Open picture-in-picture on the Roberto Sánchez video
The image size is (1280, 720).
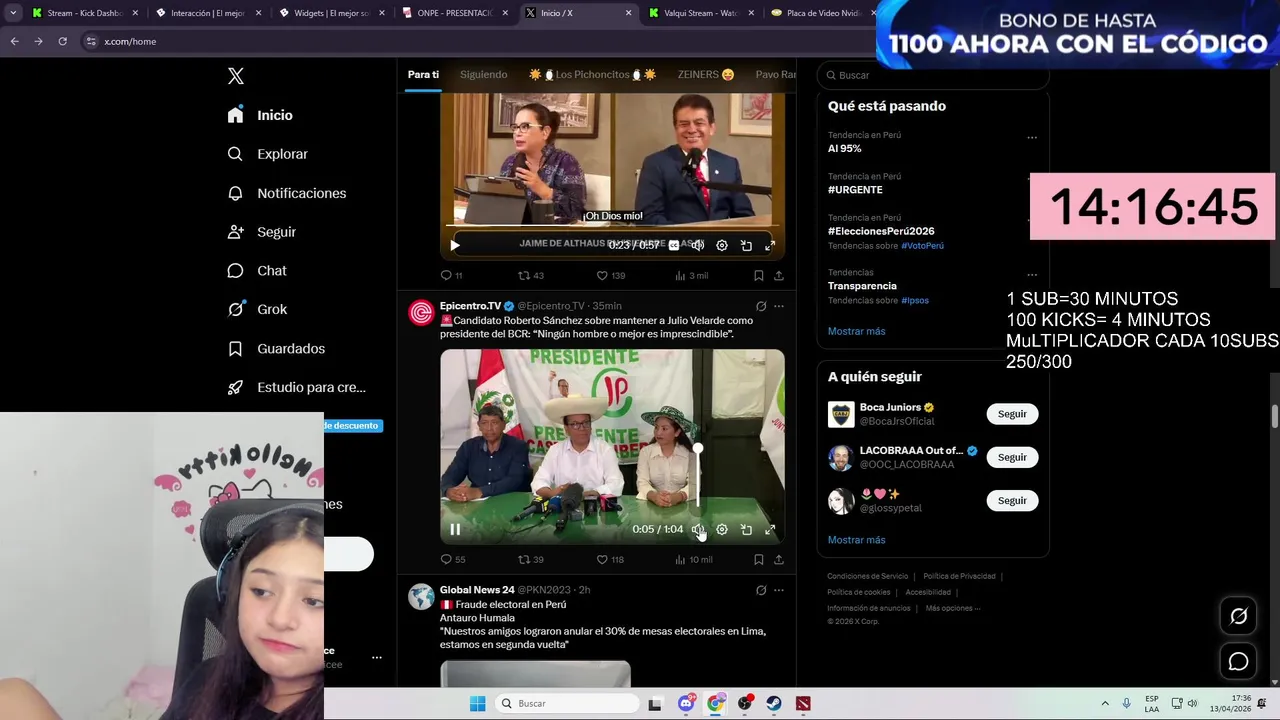[x=746, y=530]
